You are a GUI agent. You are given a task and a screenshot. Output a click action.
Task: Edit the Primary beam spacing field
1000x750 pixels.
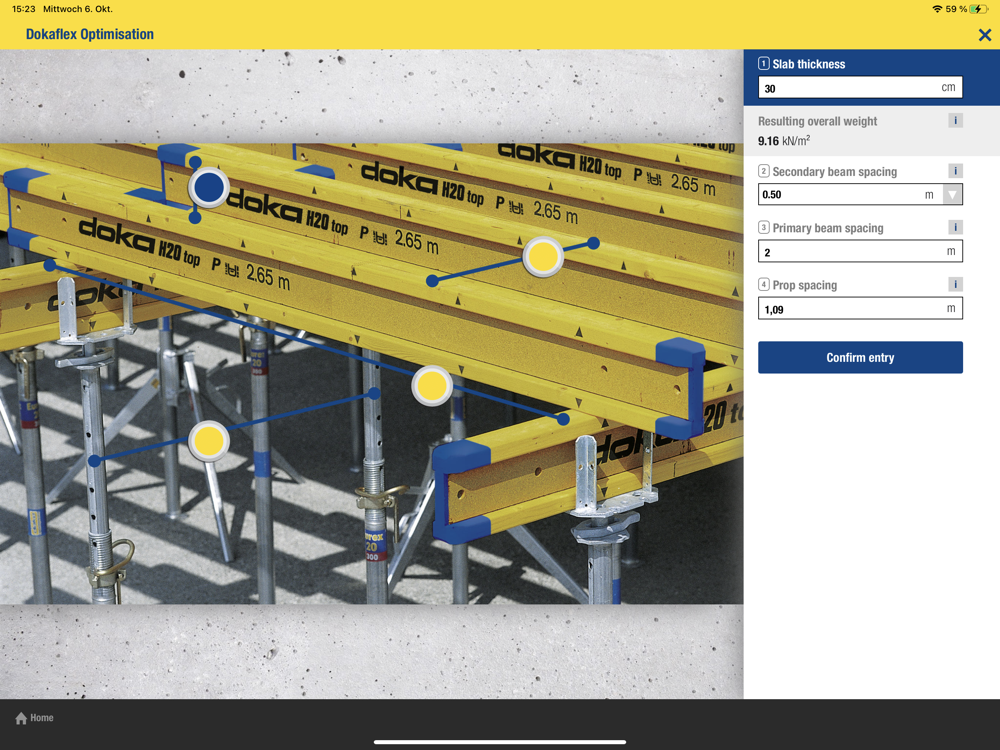[860, 251]
